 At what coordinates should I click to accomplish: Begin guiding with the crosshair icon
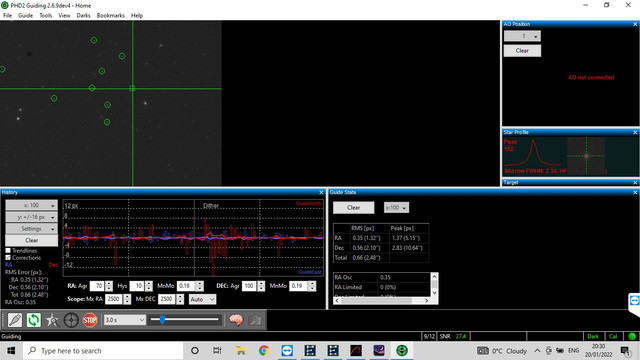[71, 320]
